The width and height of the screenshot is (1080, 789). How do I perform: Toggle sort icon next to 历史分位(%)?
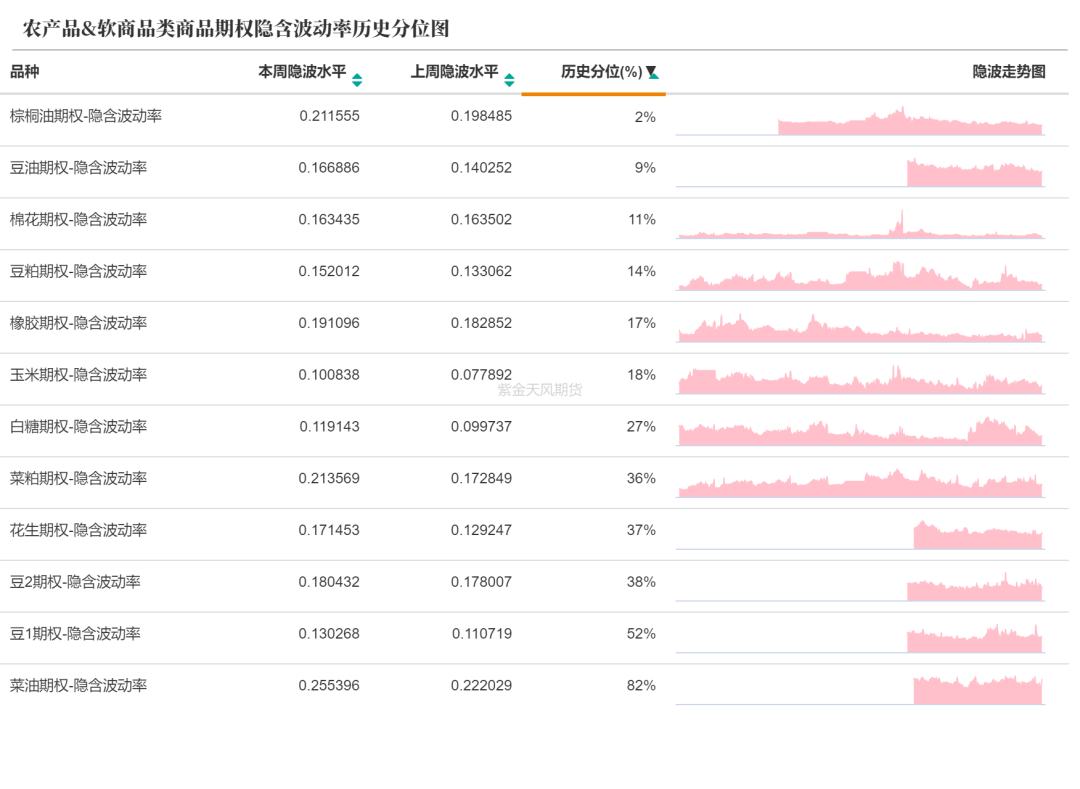coord(652,73)
